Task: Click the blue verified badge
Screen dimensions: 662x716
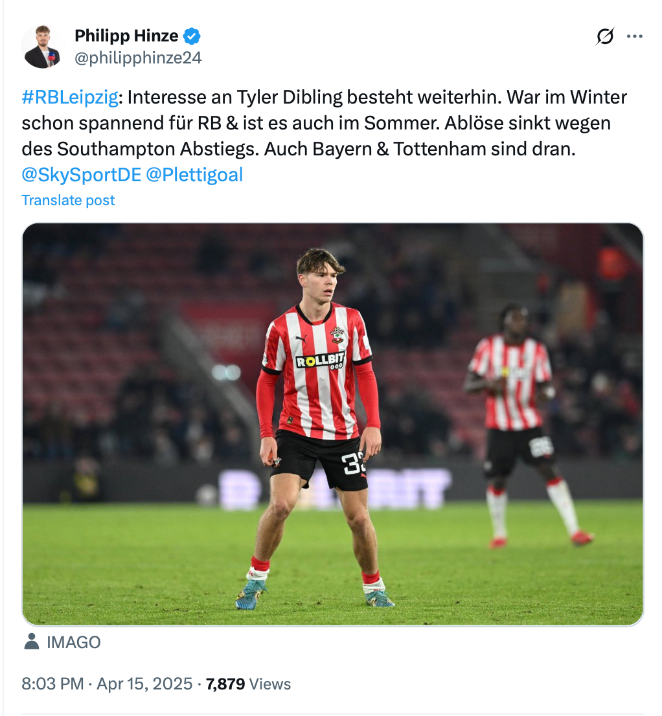Action: 192,36
